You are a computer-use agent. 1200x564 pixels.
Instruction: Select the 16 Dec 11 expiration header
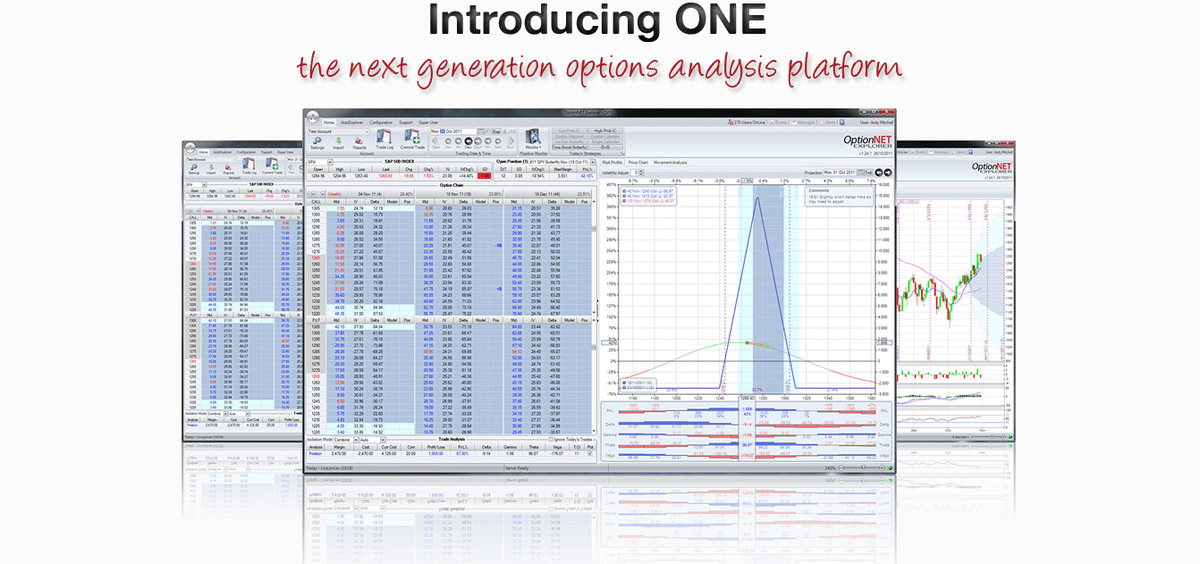click(x=547, y=194)
